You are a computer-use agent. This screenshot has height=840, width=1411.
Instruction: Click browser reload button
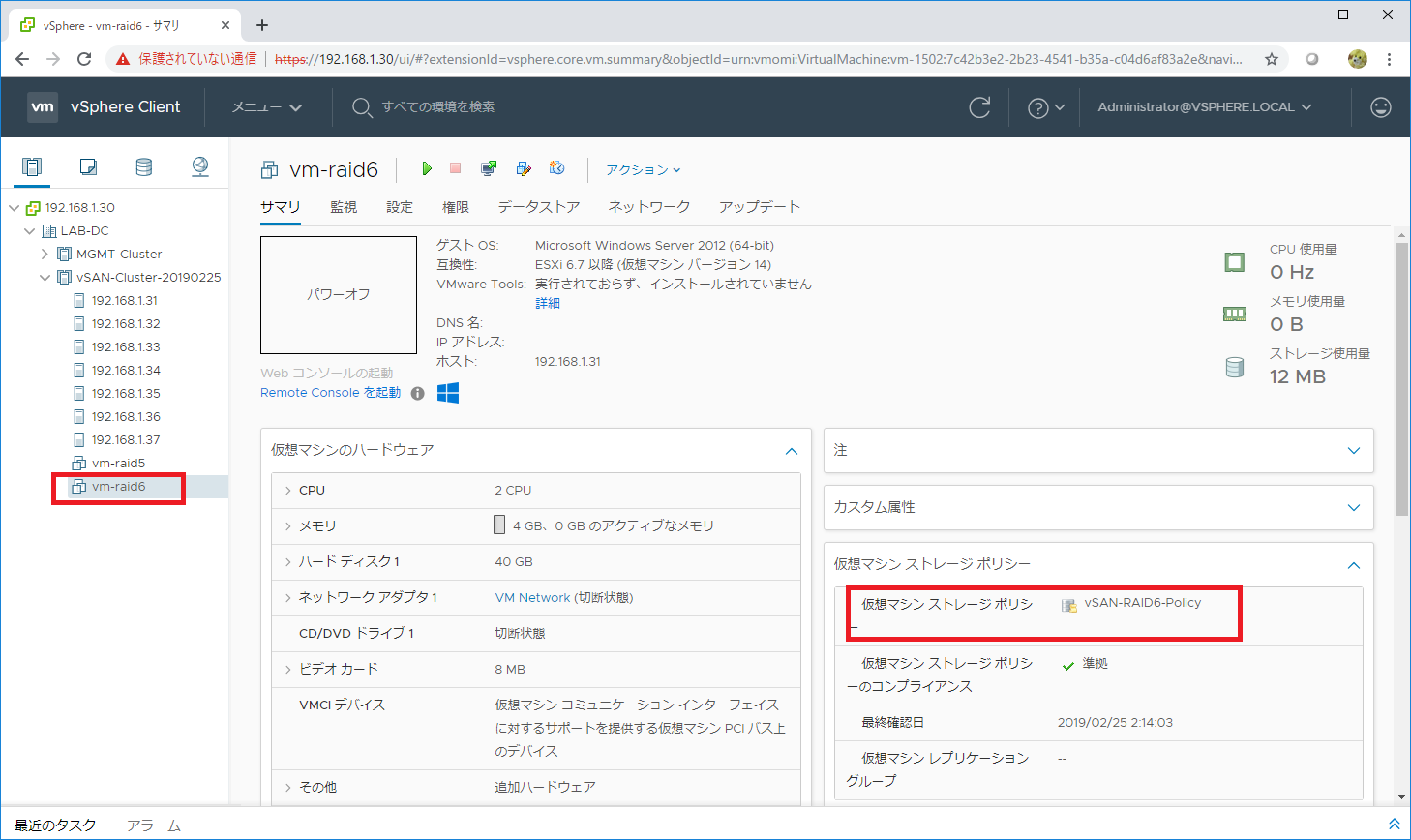click(84, 59)
